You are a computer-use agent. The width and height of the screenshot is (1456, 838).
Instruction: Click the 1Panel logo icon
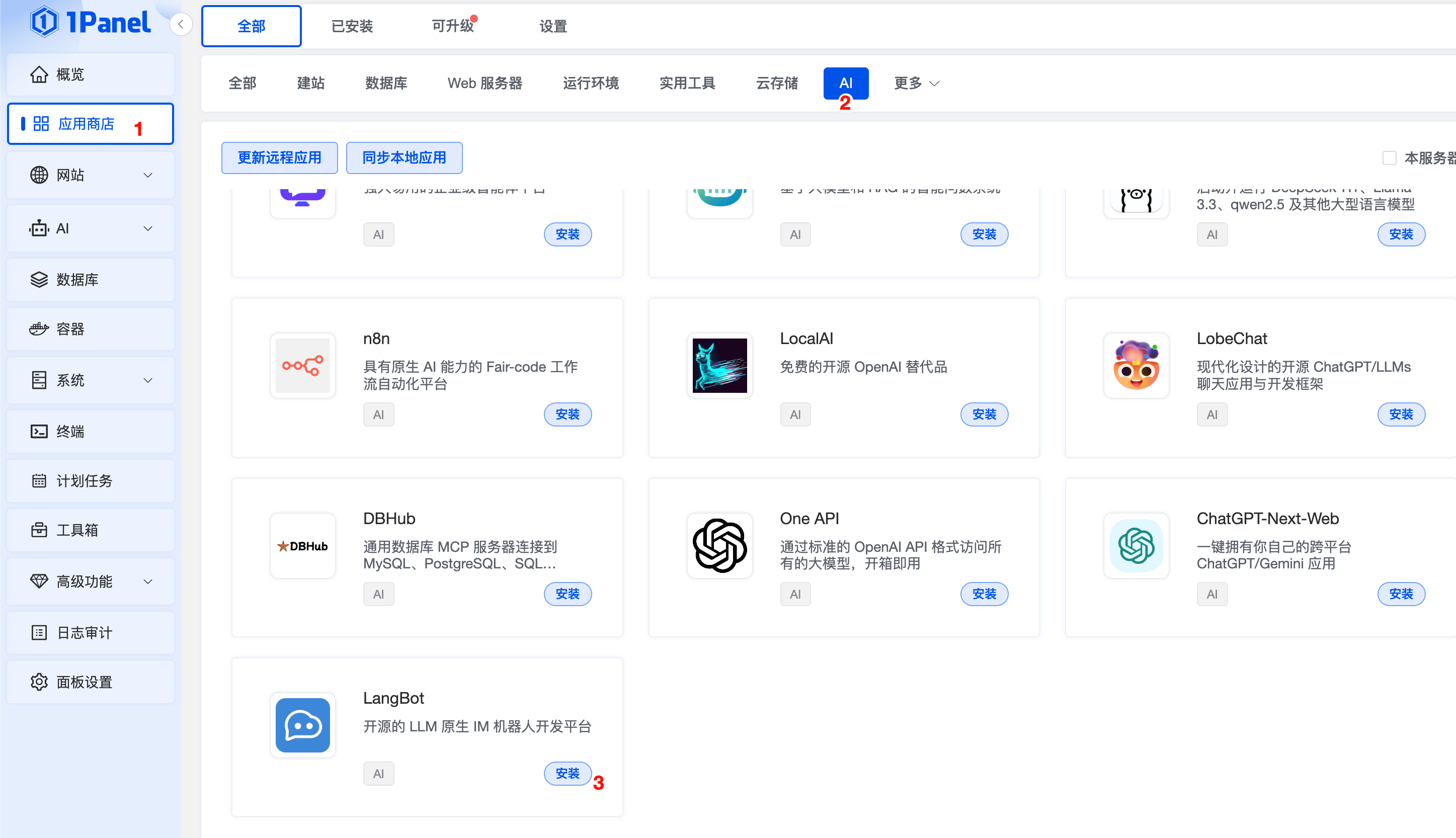[44, 22]
